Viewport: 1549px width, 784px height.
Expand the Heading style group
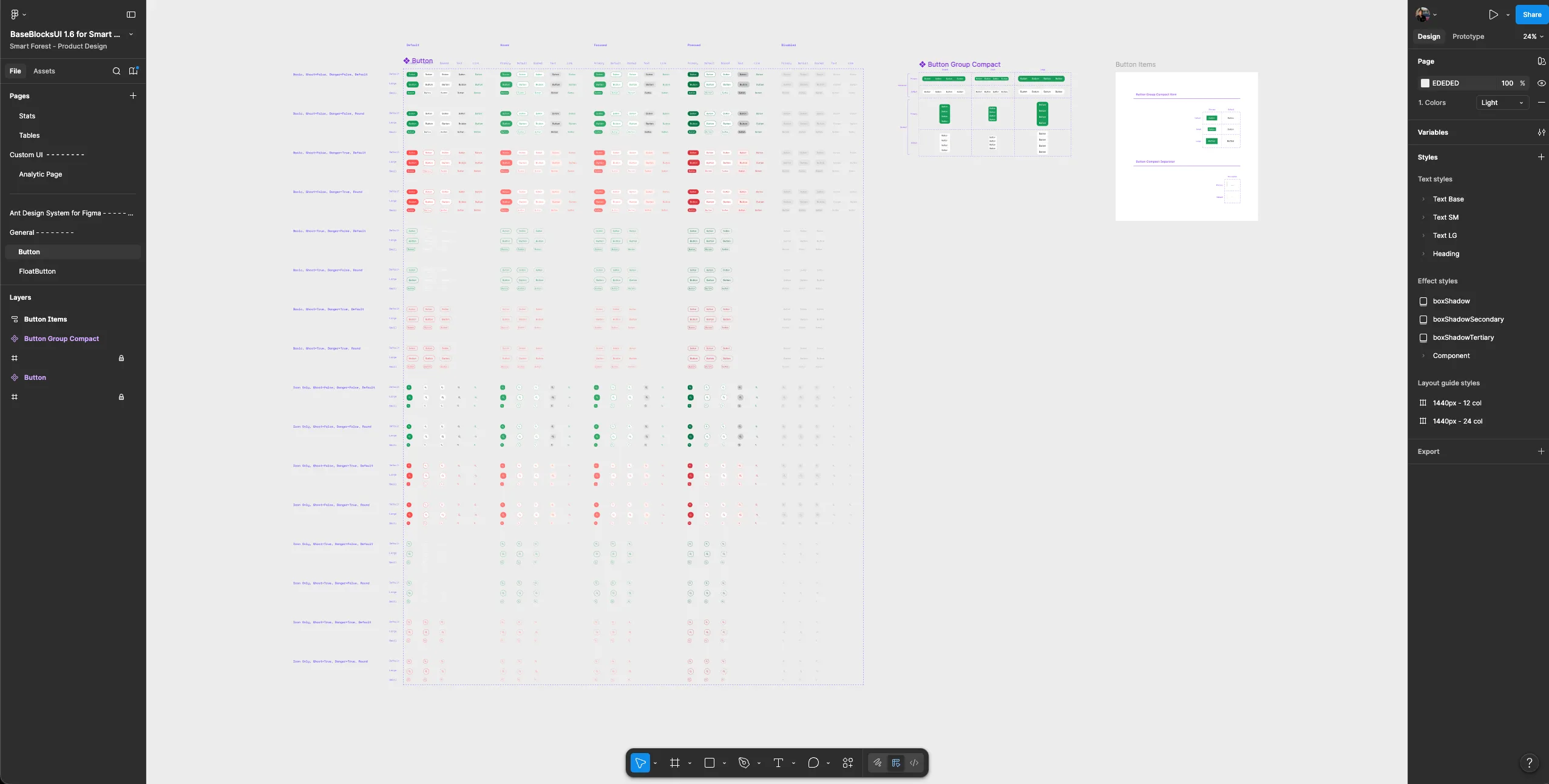click(x=1423, y=254)
